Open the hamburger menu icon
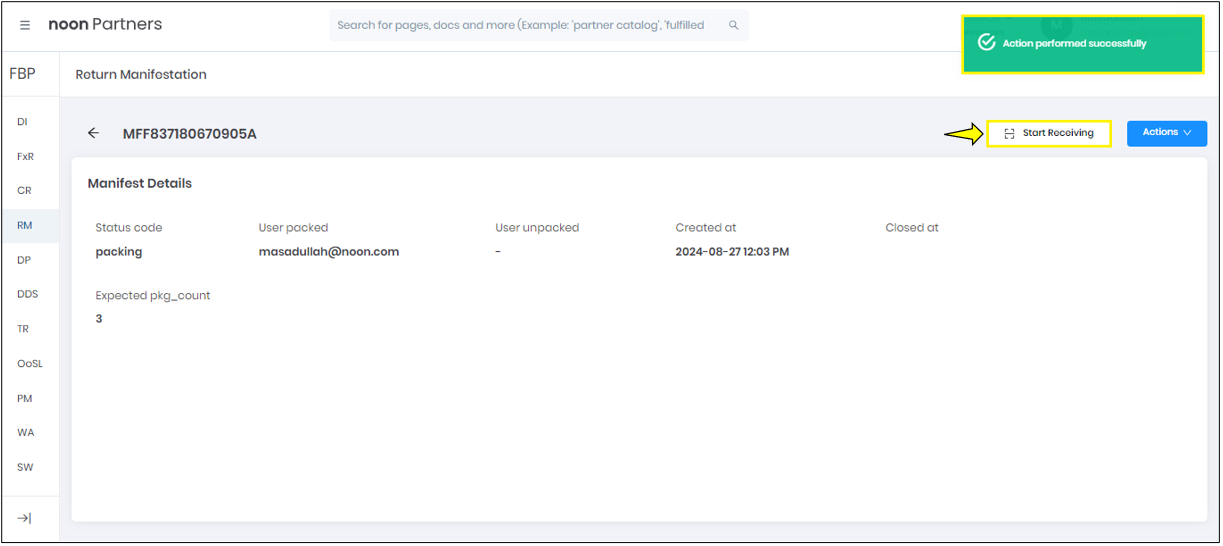 click(x=25, y=25)
